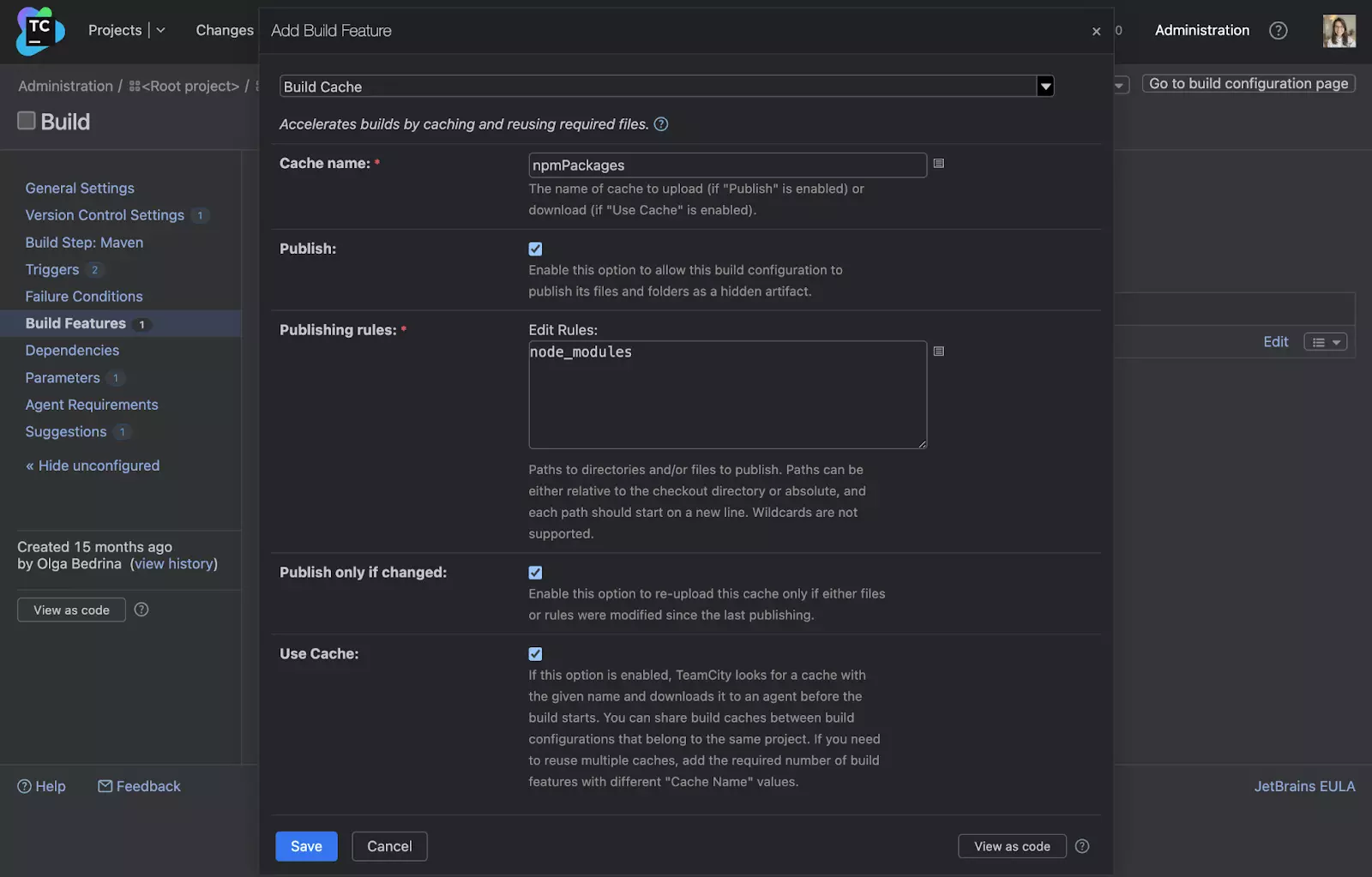Click your profile avatar picture

(x=1339, y=31)
